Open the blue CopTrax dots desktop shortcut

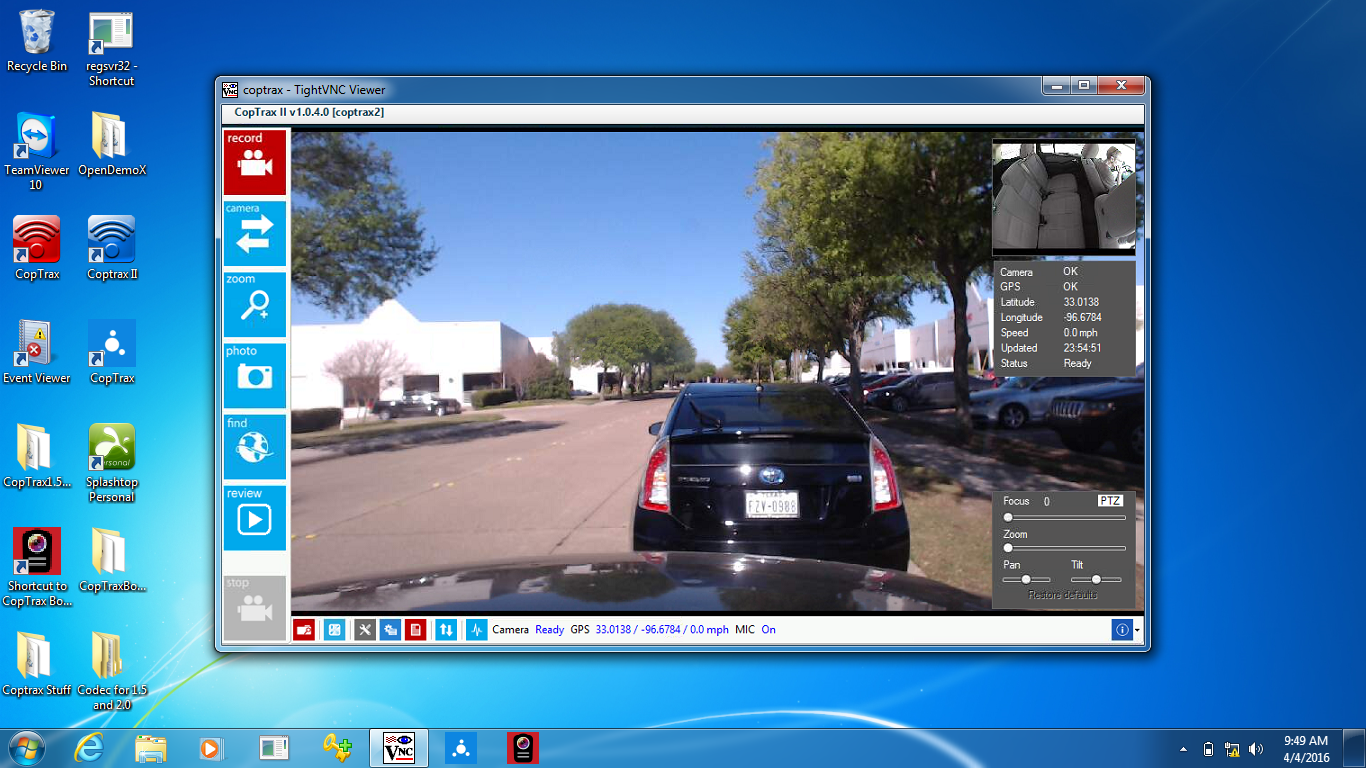[112, 352]
